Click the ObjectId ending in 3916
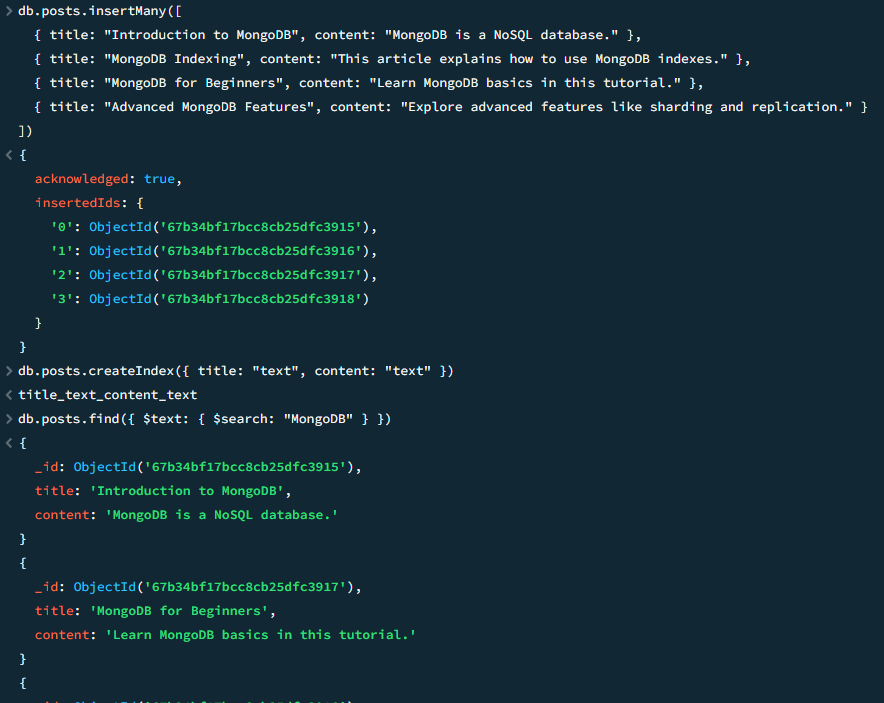Viewport: 884px width, 703px height. (232, 251)
